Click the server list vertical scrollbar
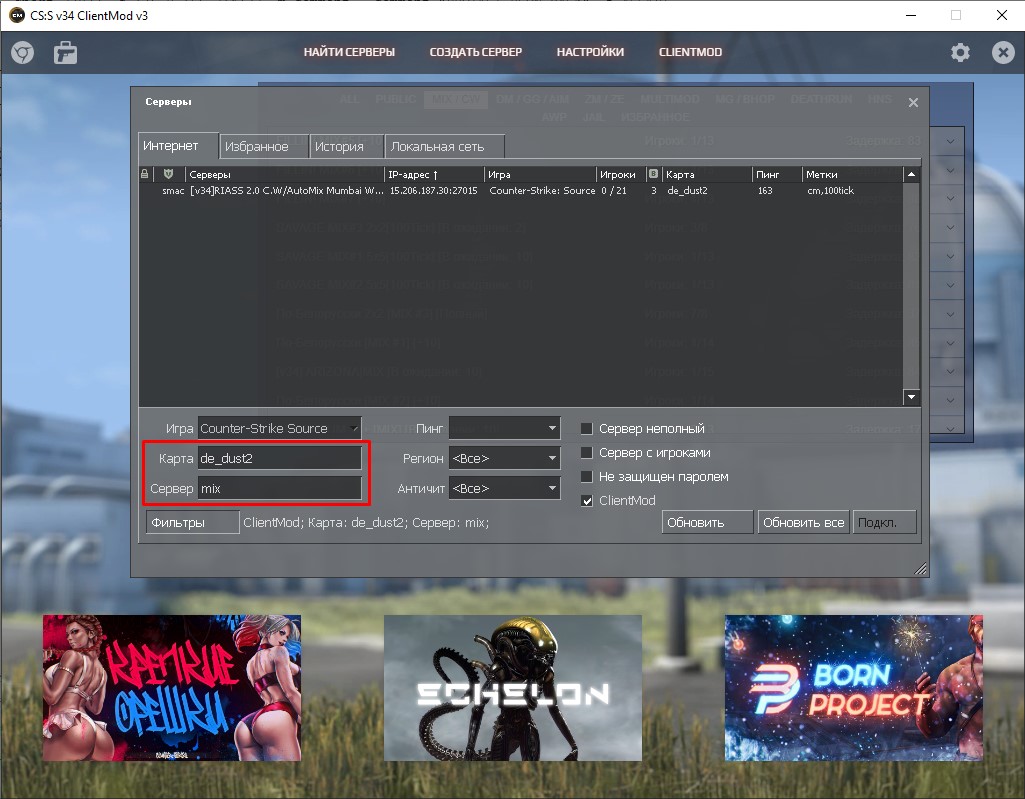 click(910, 285)
